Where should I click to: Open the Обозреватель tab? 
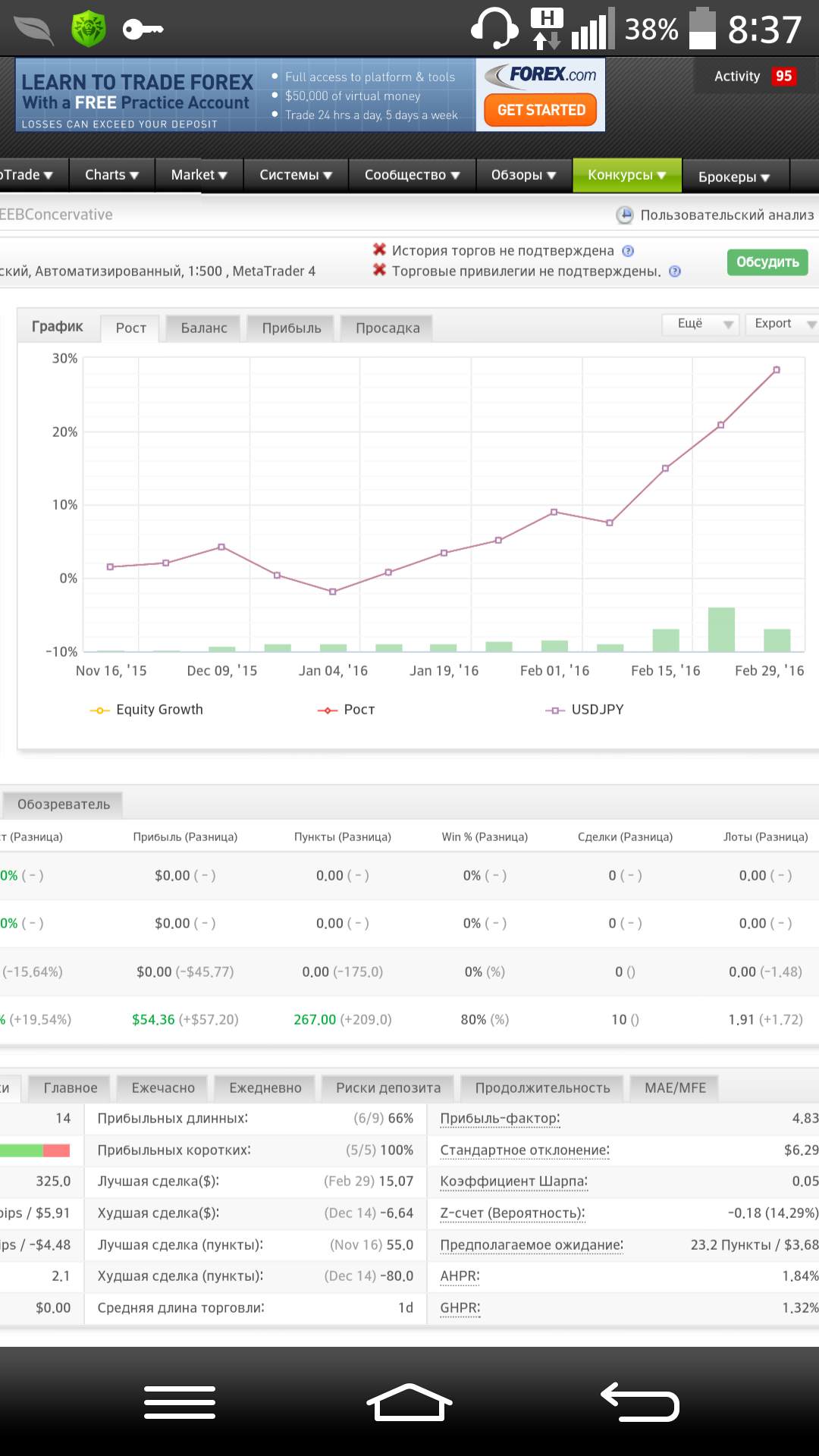coord(63,805)
